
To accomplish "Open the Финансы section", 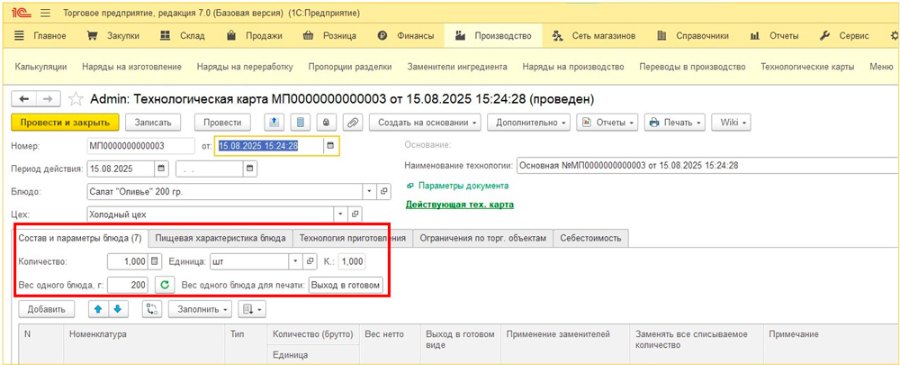I will coord(406,36).
